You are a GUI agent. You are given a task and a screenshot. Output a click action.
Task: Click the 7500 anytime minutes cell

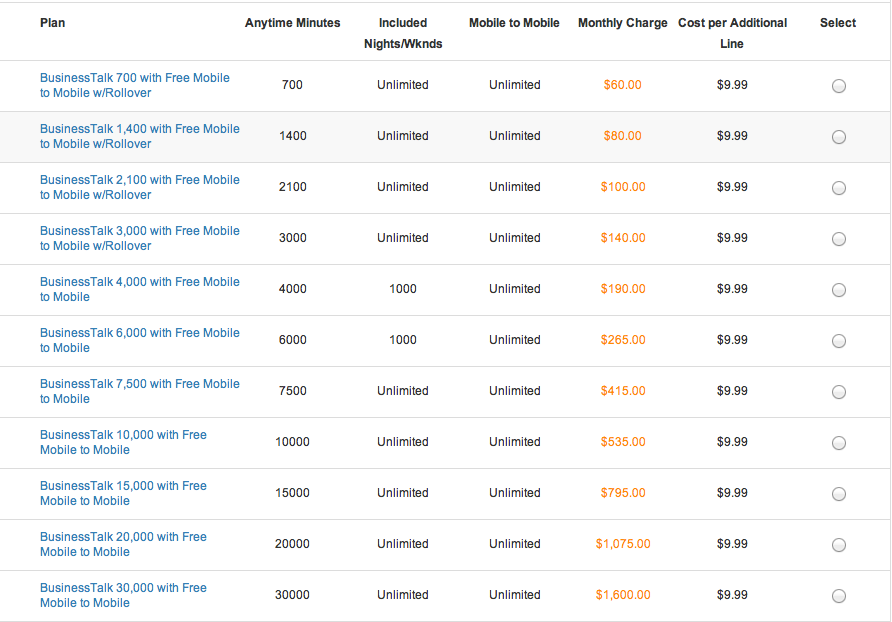[292, 391]
